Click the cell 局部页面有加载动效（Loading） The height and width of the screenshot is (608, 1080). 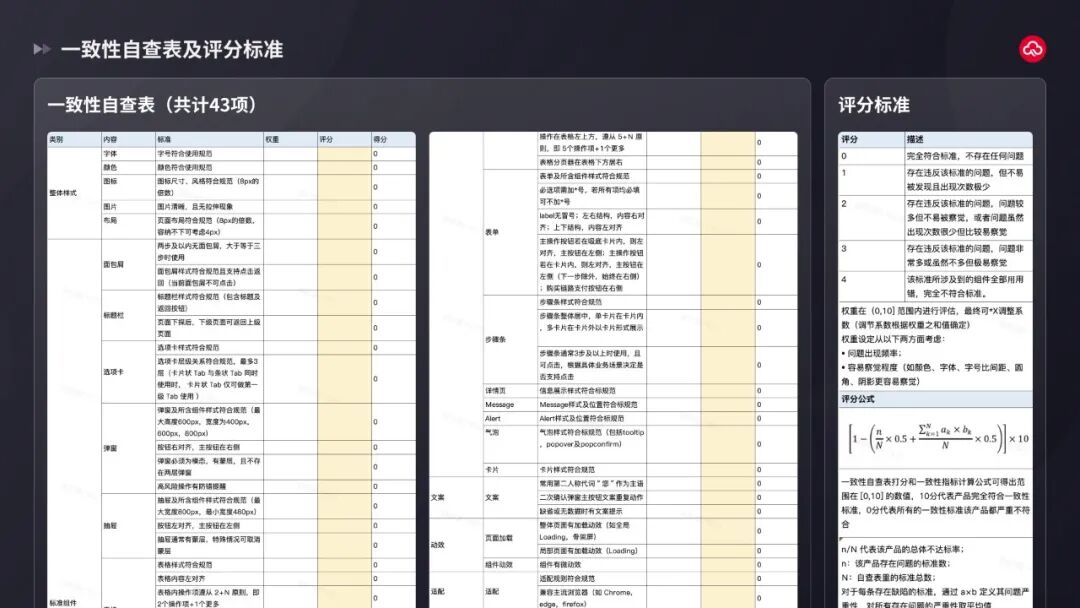coord(592,551)
